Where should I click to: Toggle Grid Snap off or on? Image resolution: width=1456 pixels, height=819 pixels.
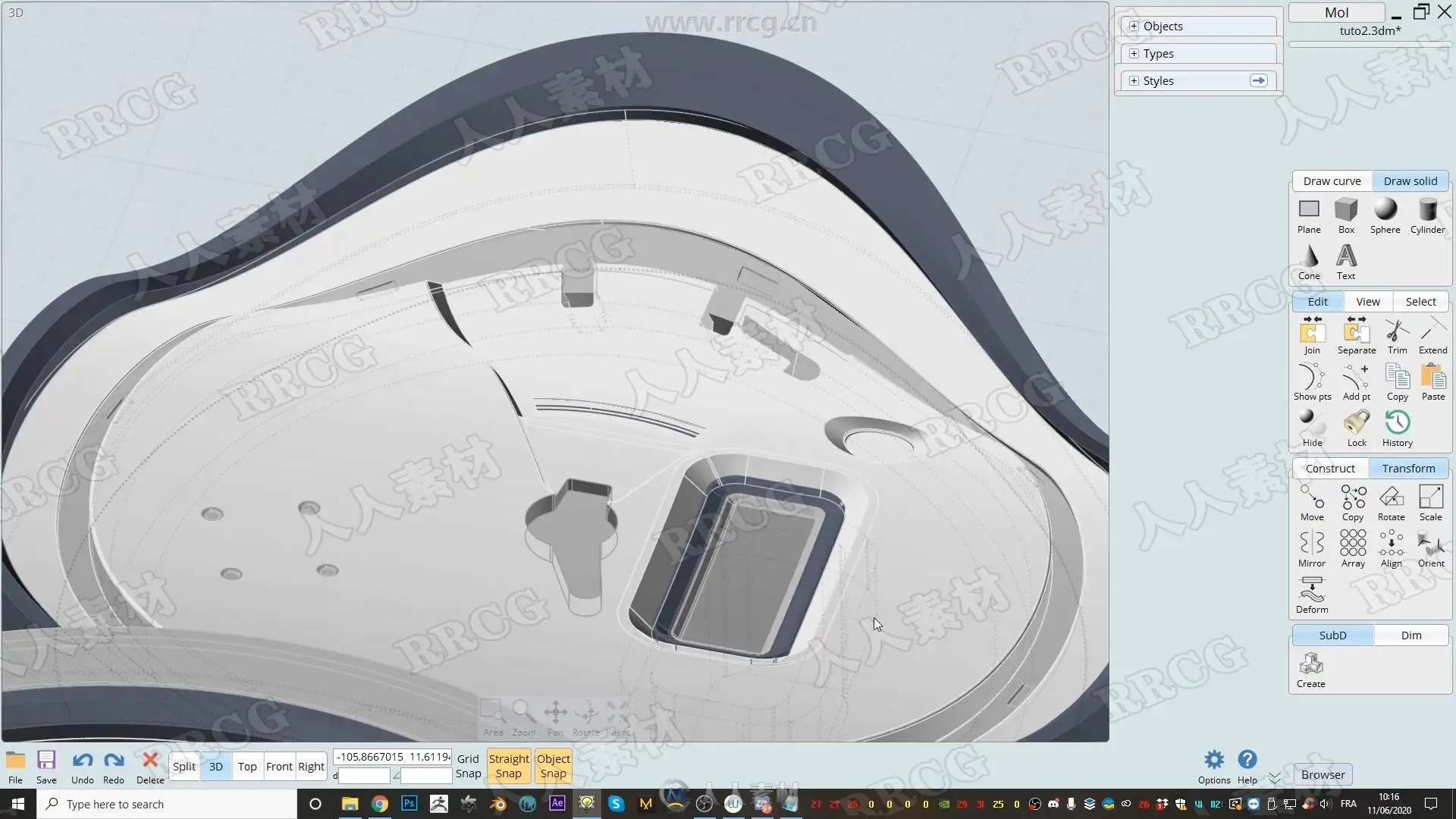click(468, 766)
